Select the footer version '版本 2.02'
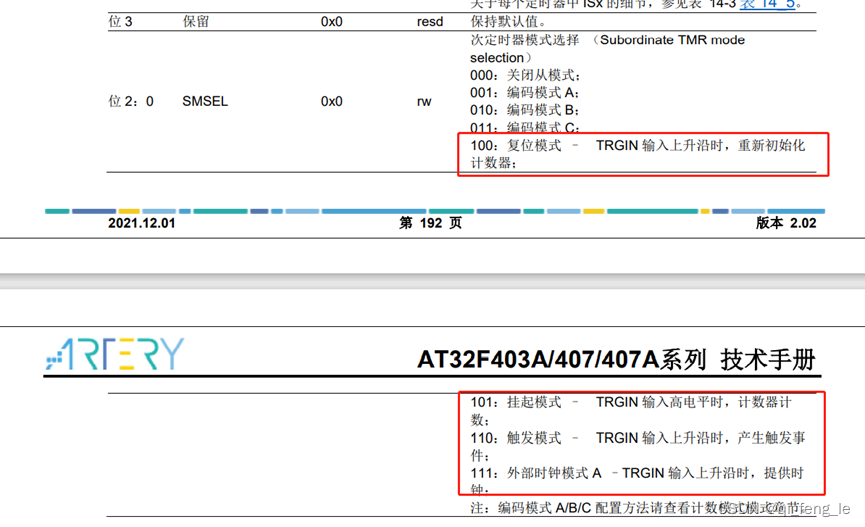865x527 pixels. pos(786,223)
